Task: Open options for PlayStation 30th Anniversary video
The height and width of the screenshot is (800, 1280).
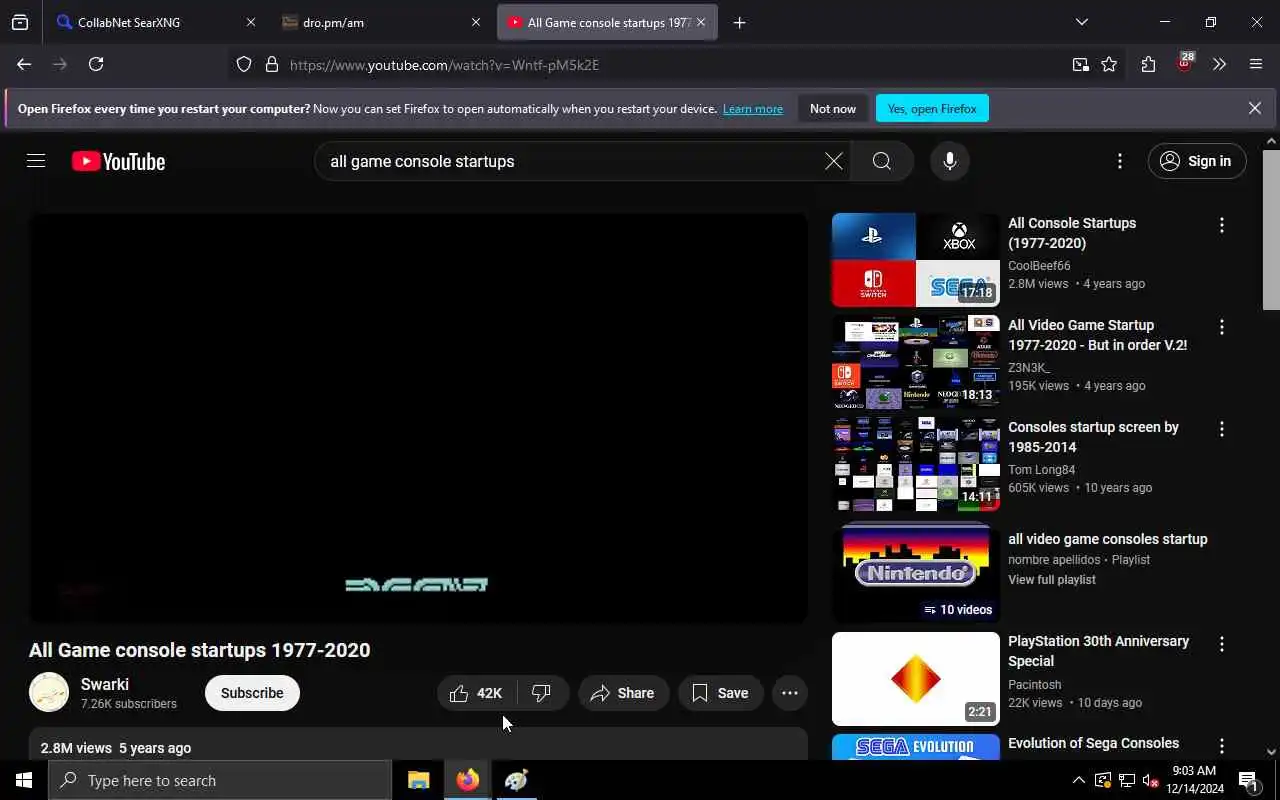Action: click(1221, 644)
